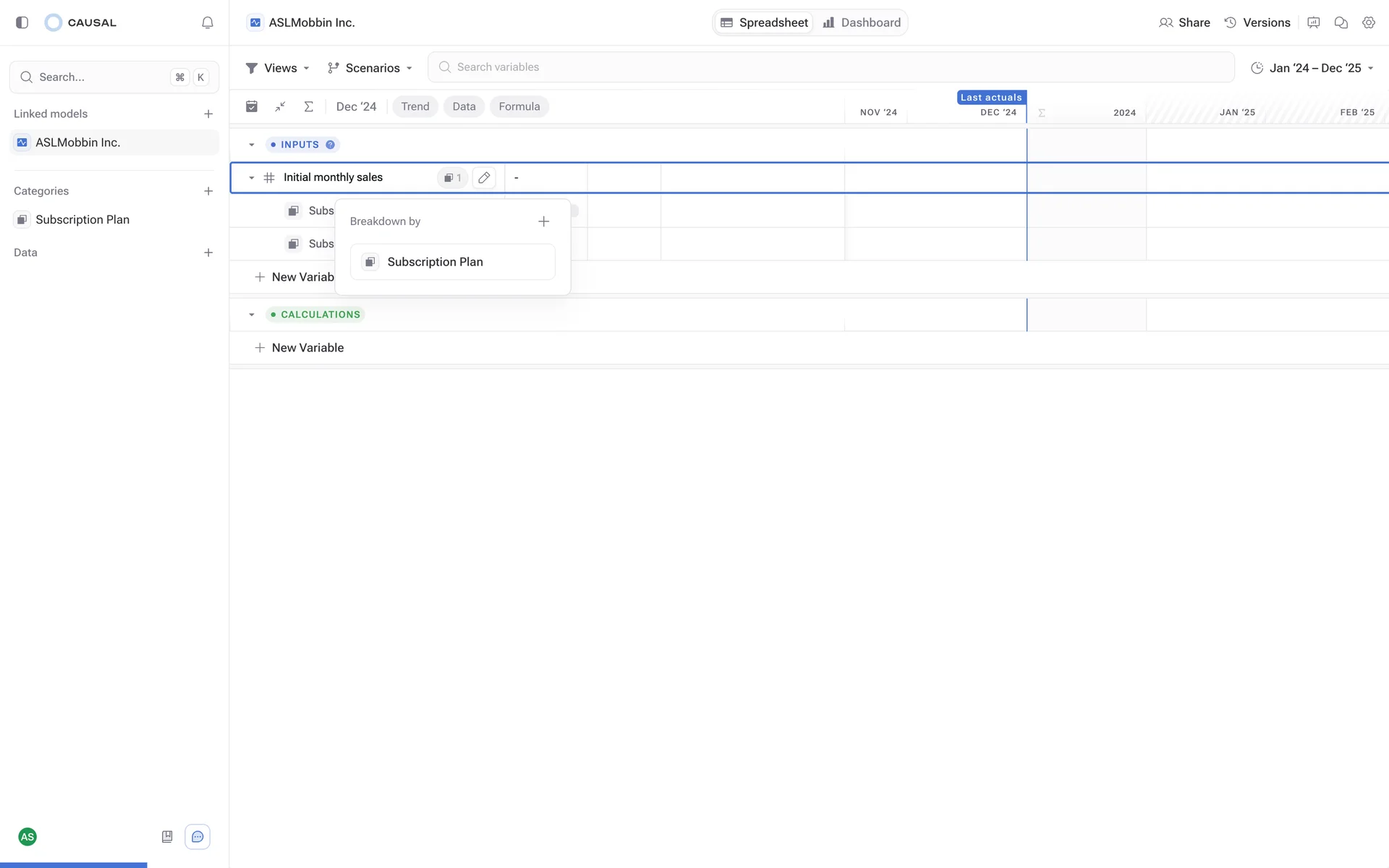Screen dimensions: 1389x868
Task: Open the Views dropdown
Action: coord(279,68)
